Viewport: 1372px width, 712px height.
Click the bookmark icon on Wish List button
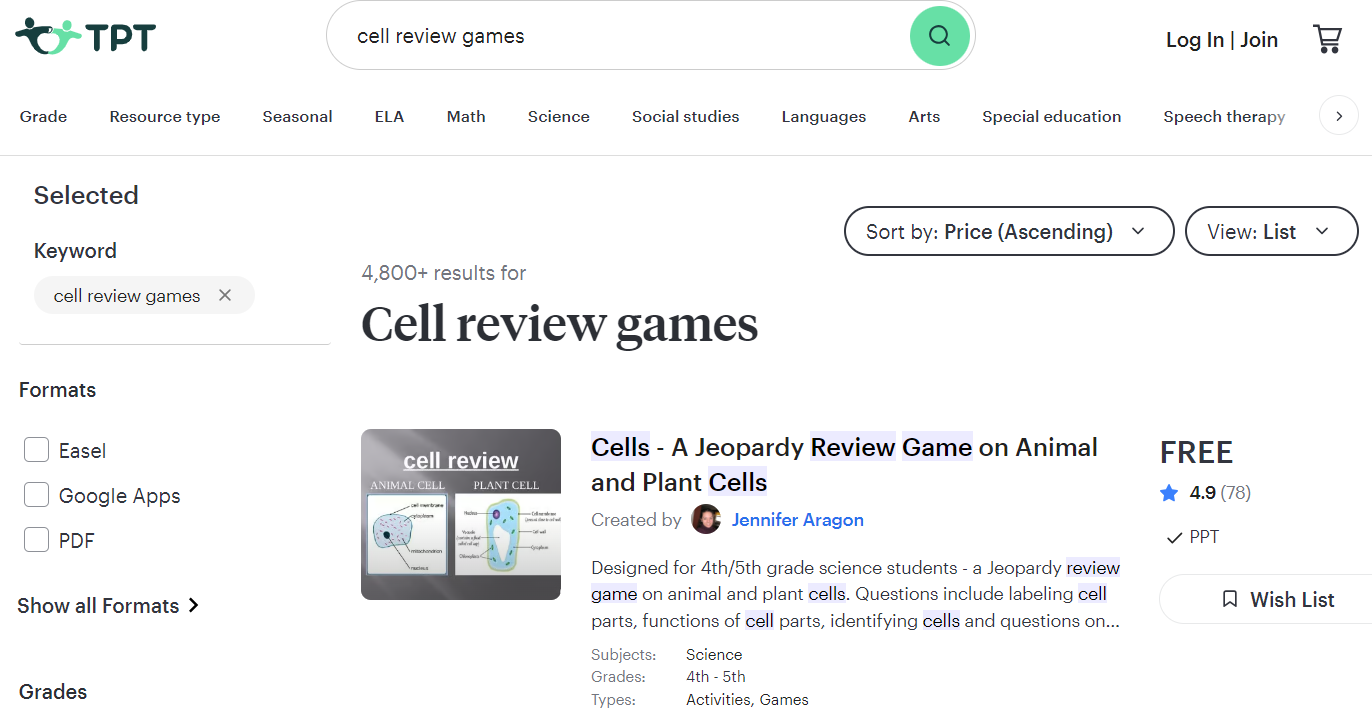pyautogui.click(x=1230, y=598)
